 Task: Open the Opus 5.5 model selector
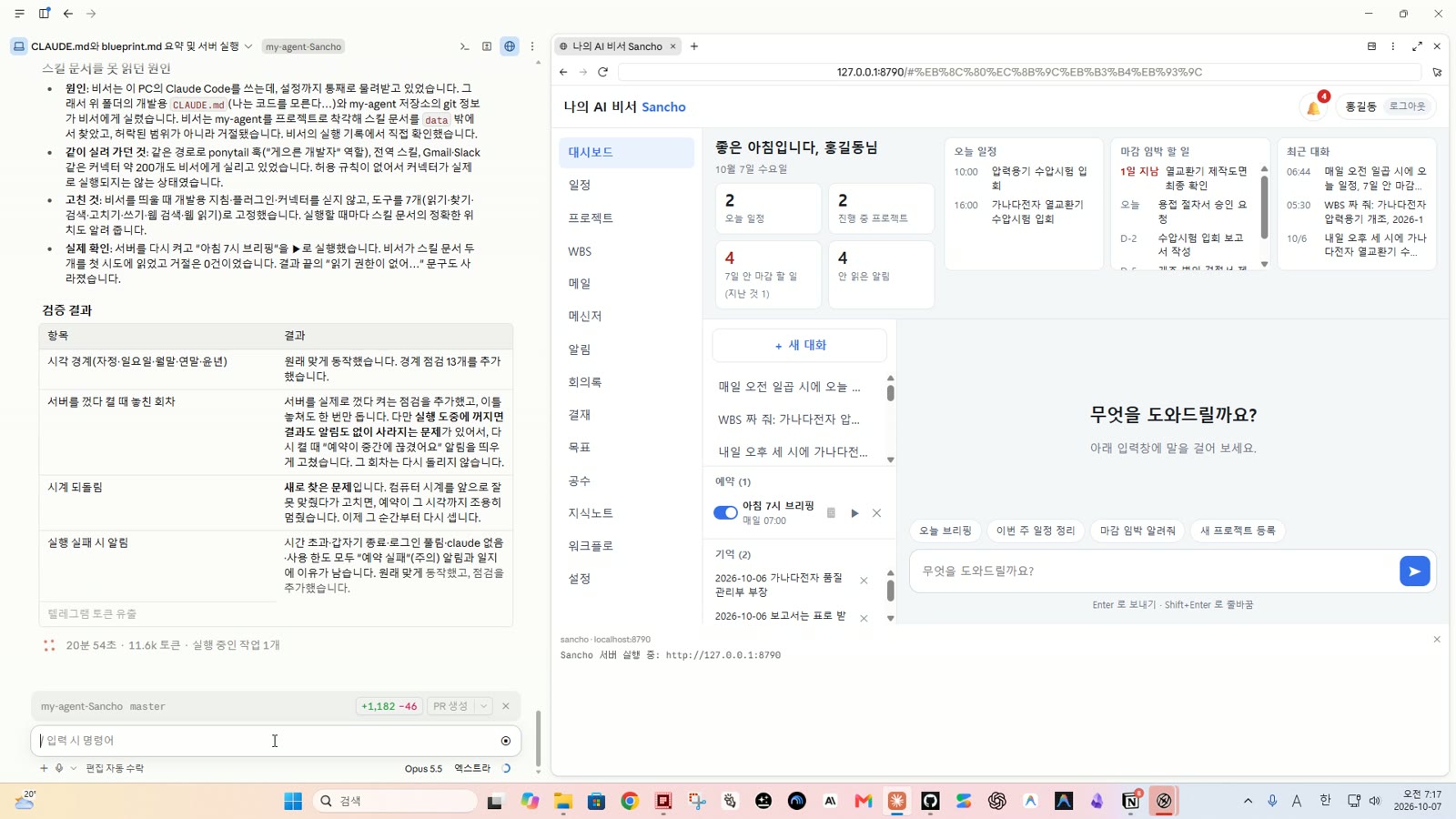(423, 768)
